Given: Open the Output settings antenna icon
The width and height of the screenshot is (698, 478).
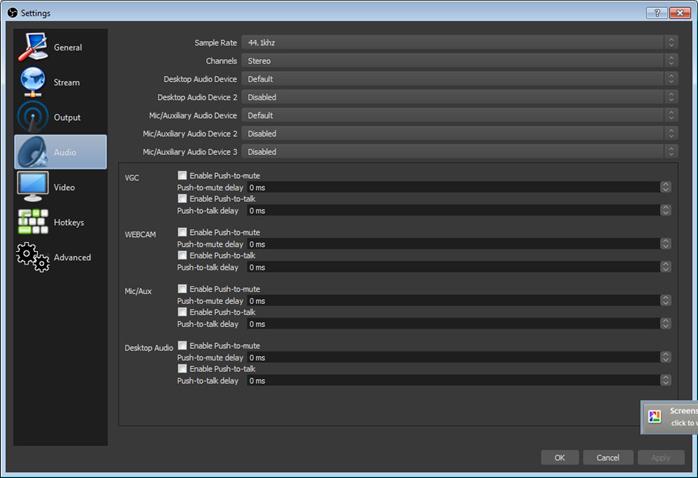Looking at the screenshot, I should click(x=33, y=117).
